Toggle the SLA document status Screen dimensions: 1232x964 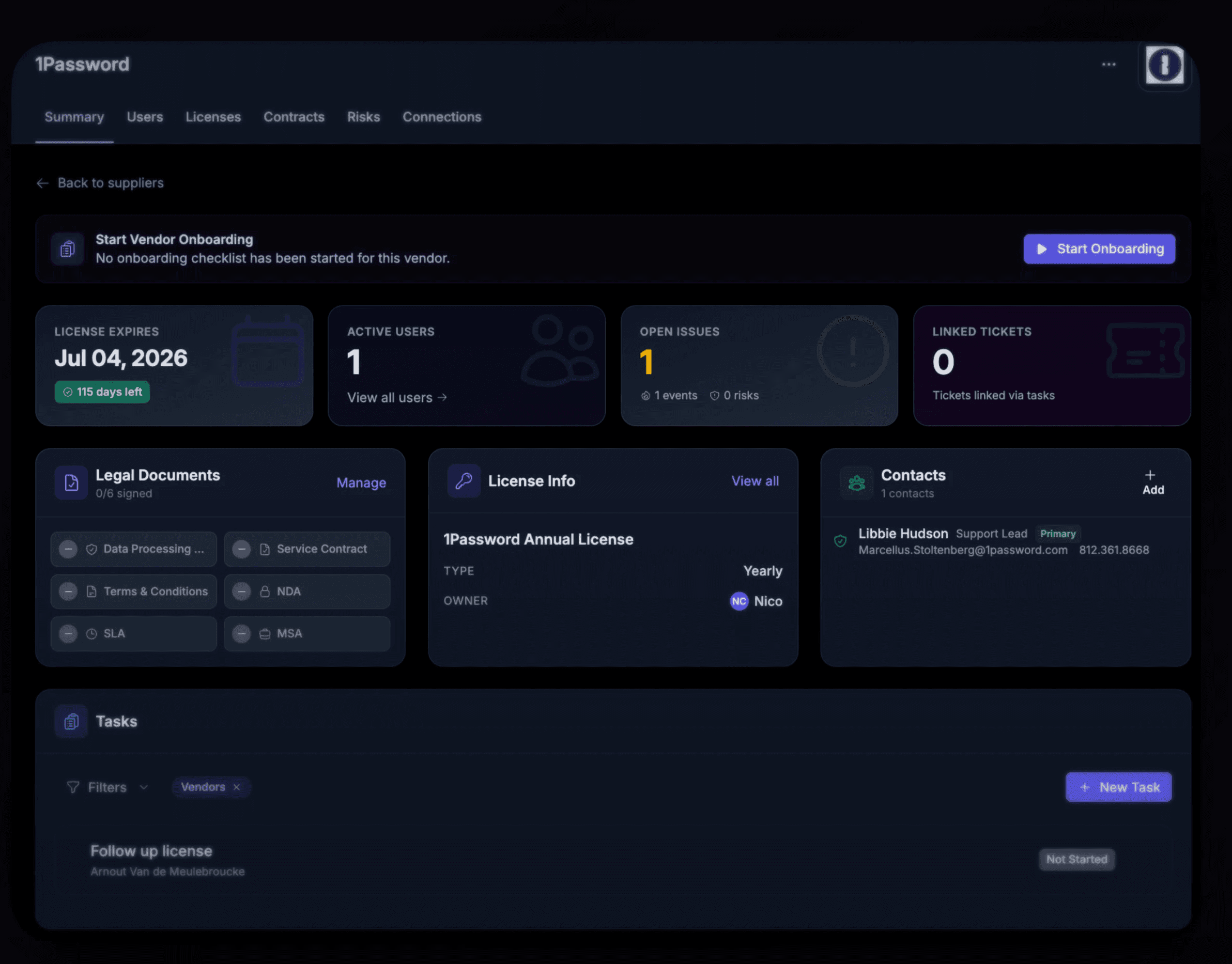pos(68,633)
